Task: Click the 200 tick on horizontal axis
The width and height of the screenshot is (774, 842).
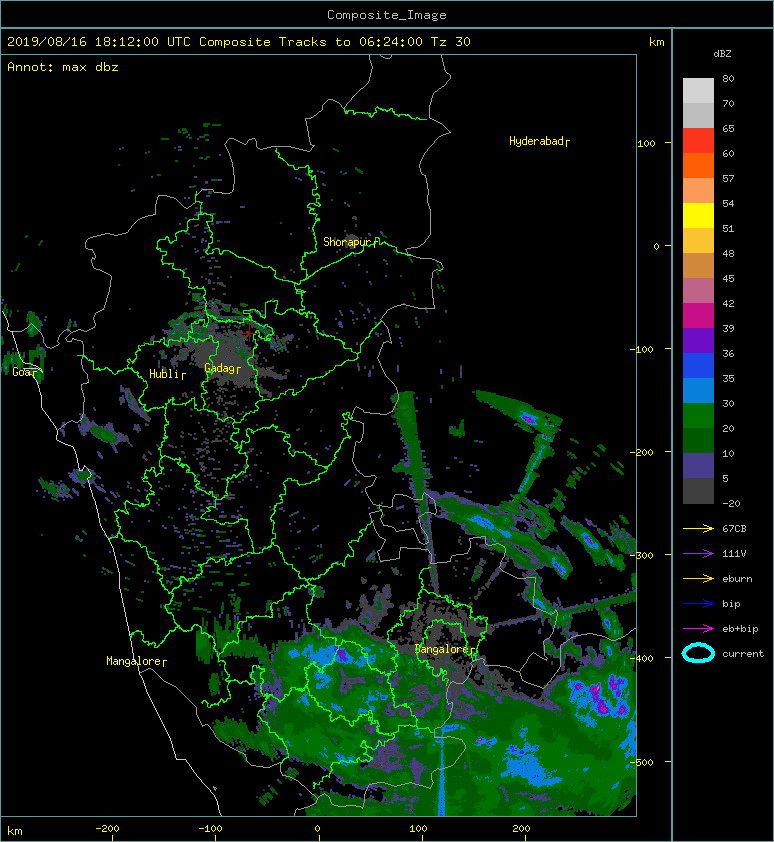Action: [521, 829]
